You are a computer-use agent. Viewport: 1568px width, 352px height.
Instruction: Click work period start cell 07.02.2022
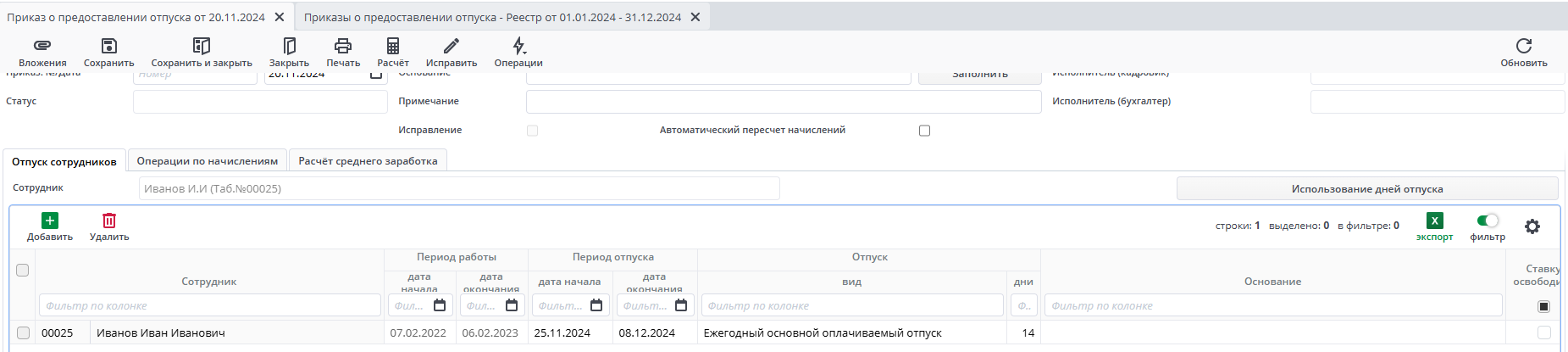420,332
